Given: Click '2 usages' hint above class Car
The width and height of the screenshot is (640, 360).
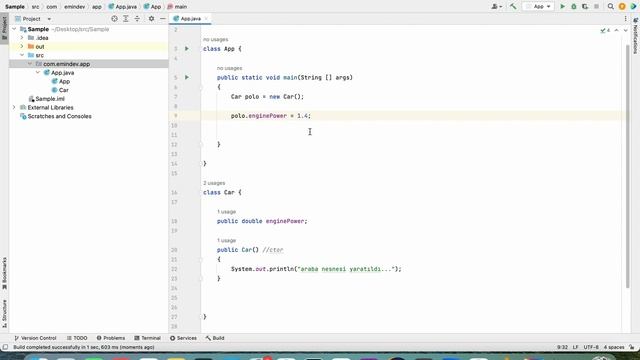Looking at the screenshot, I should (x=214, y=183).
